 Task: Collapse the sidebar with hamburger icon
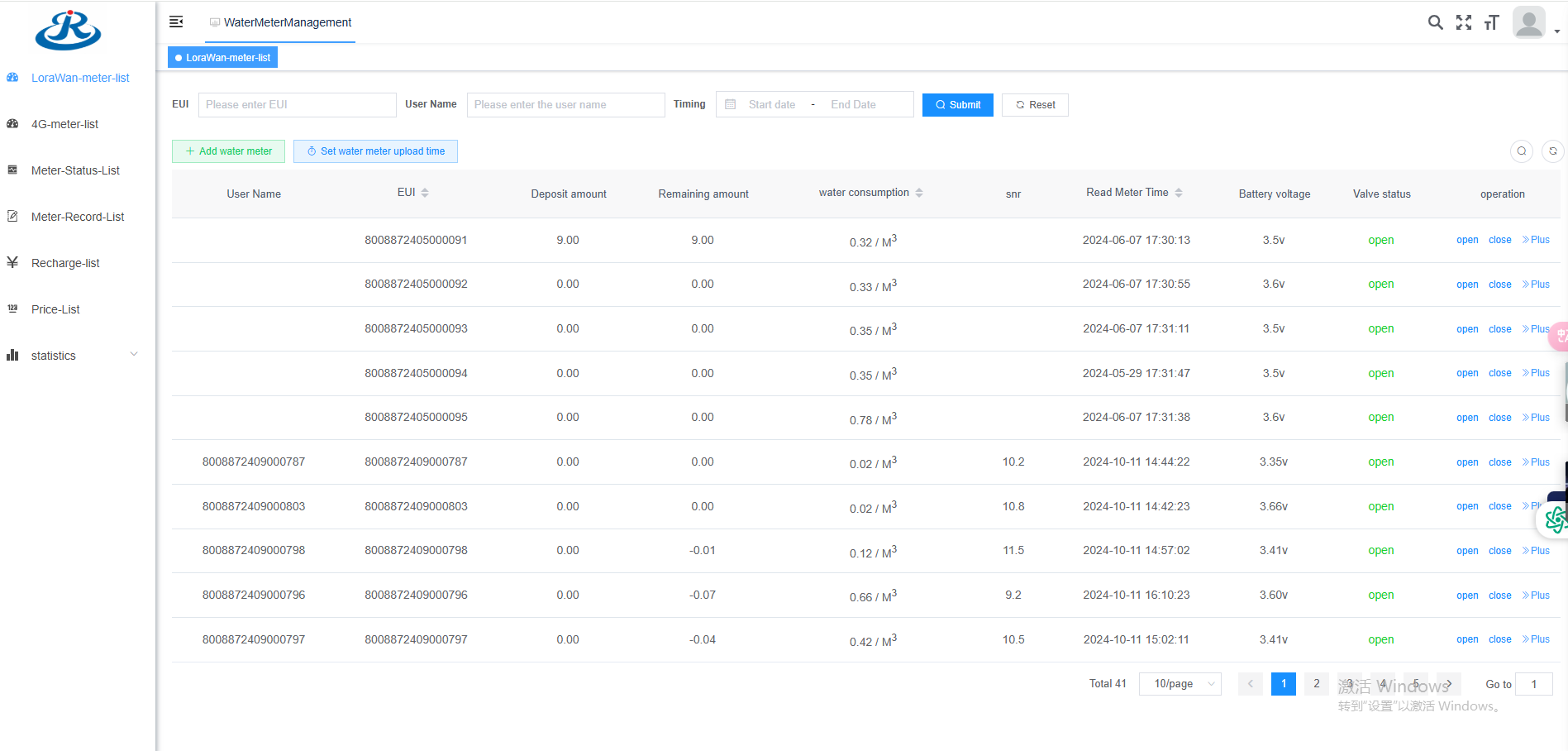[x=176, y=22]
